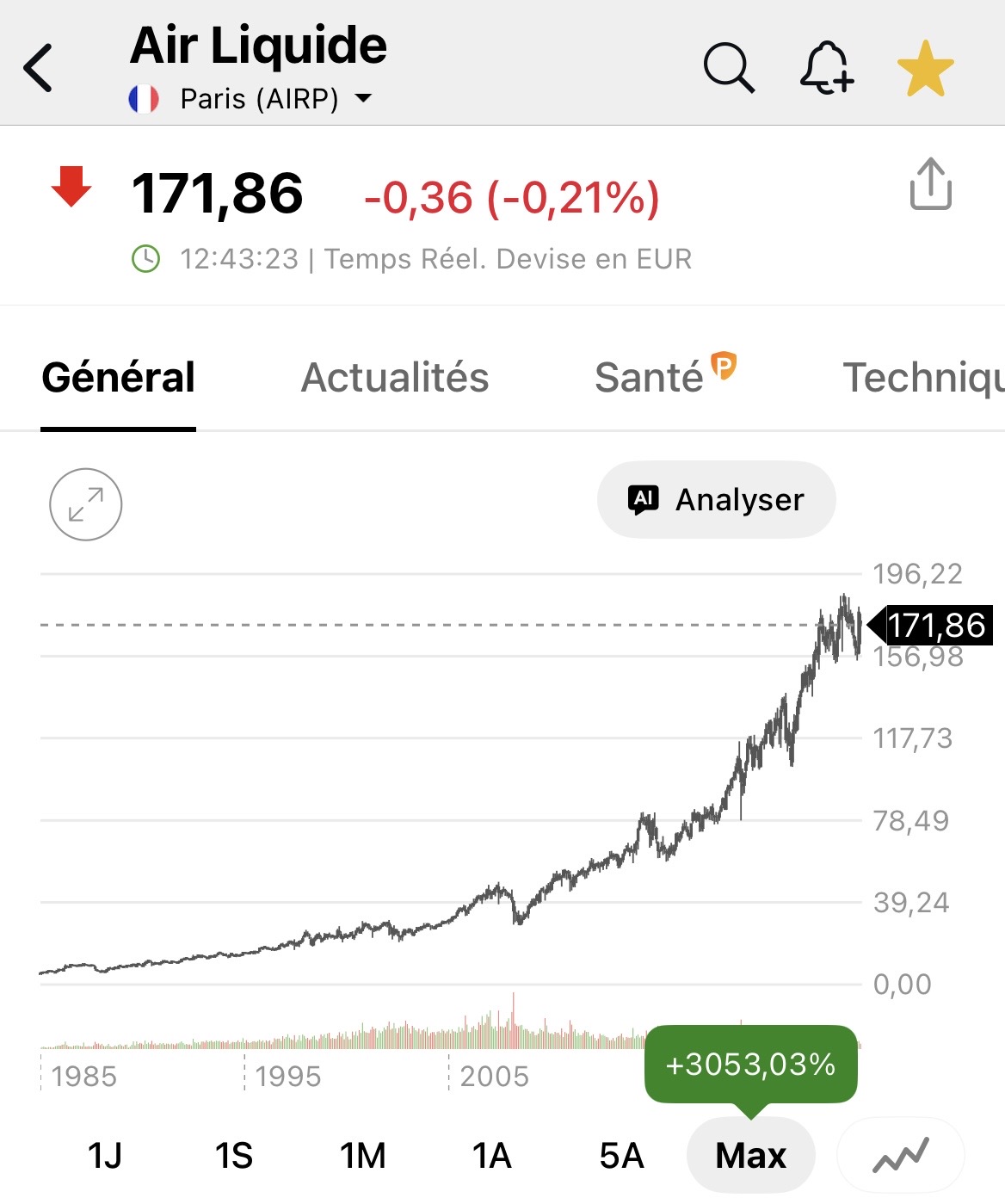Toggle the yellow favorite star
This screenshot has height=1204, width=1005.
pos(925,69)
